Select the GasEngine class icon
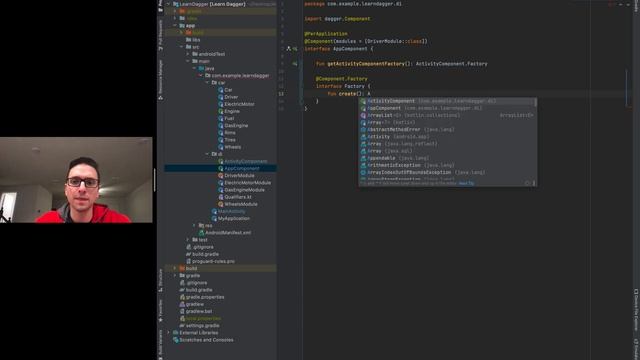 [220, 125]
